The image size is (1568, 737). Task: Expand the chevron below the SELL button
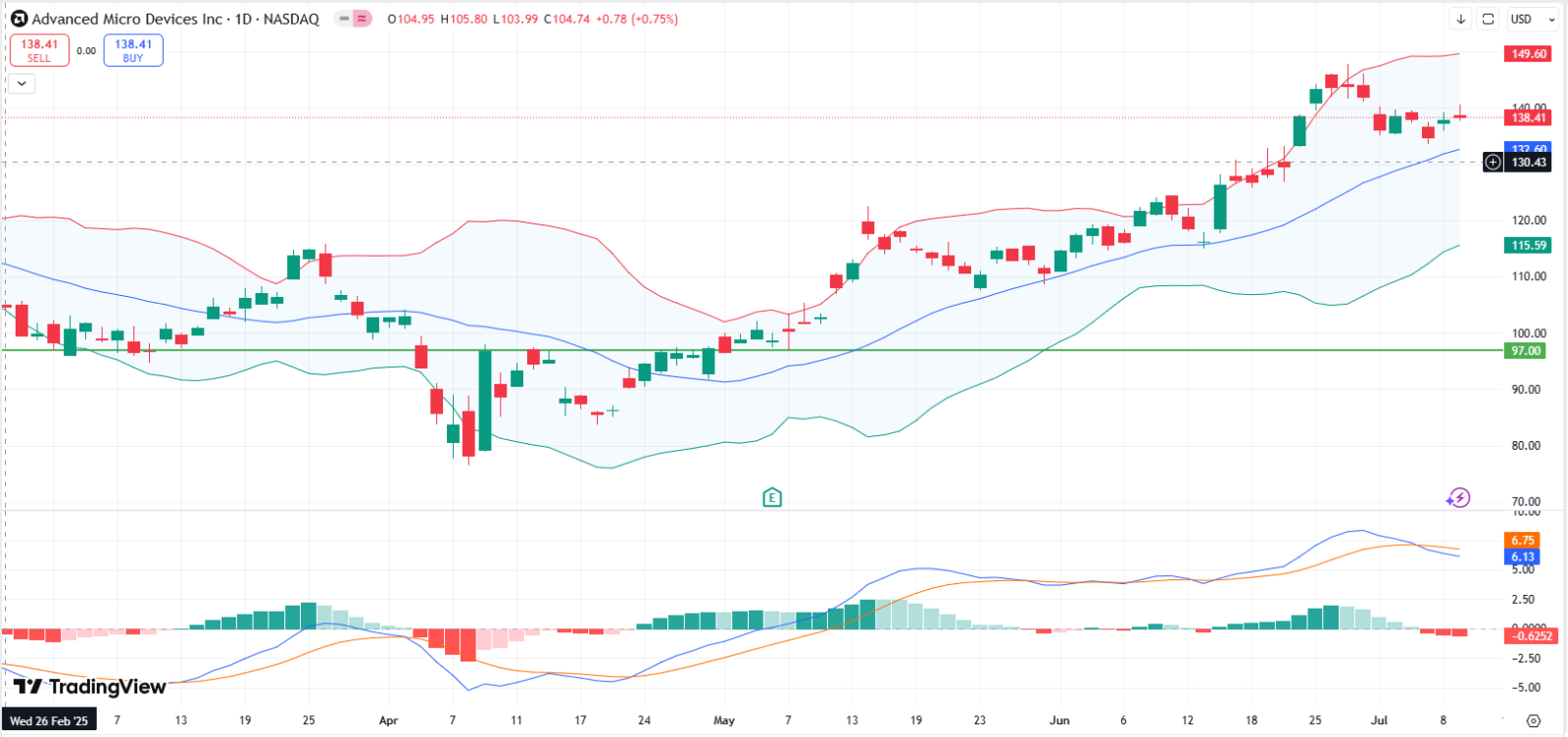click(22, 83)
